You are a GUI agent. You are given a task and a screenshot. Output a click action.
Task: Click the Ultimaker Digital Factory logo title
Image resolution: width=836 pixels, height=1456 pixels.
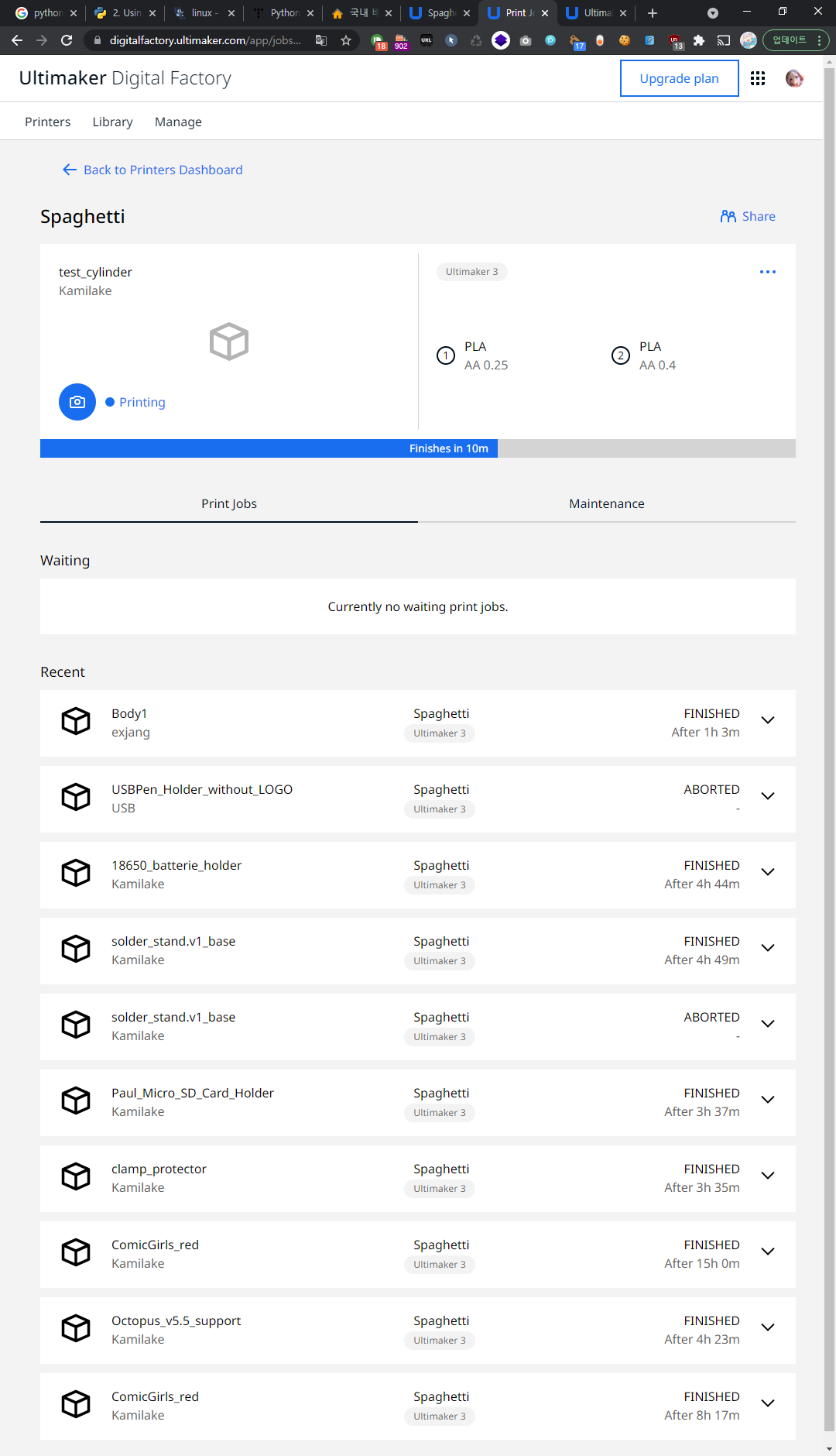[125, 78]
